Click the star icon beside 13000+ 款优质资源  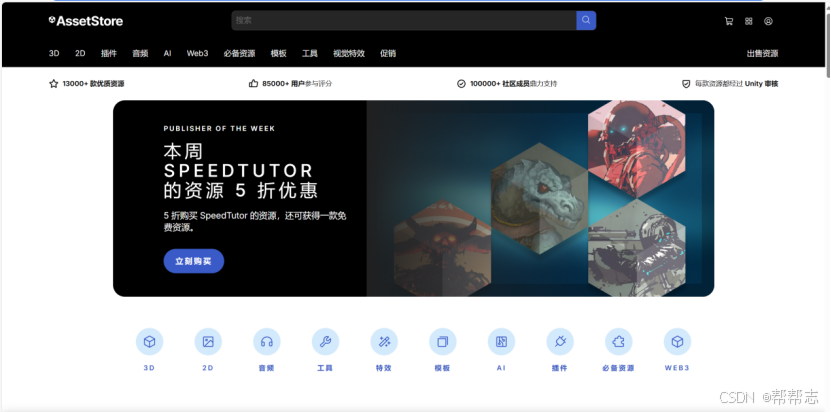(x=54, y=84)
